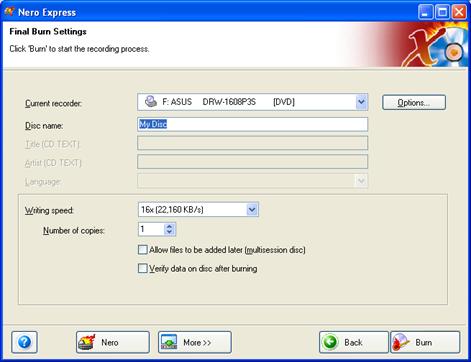This screenshot has height=362, width=471.
Task: Expand extra settings with More >>
Action: [x=195, y=342]
